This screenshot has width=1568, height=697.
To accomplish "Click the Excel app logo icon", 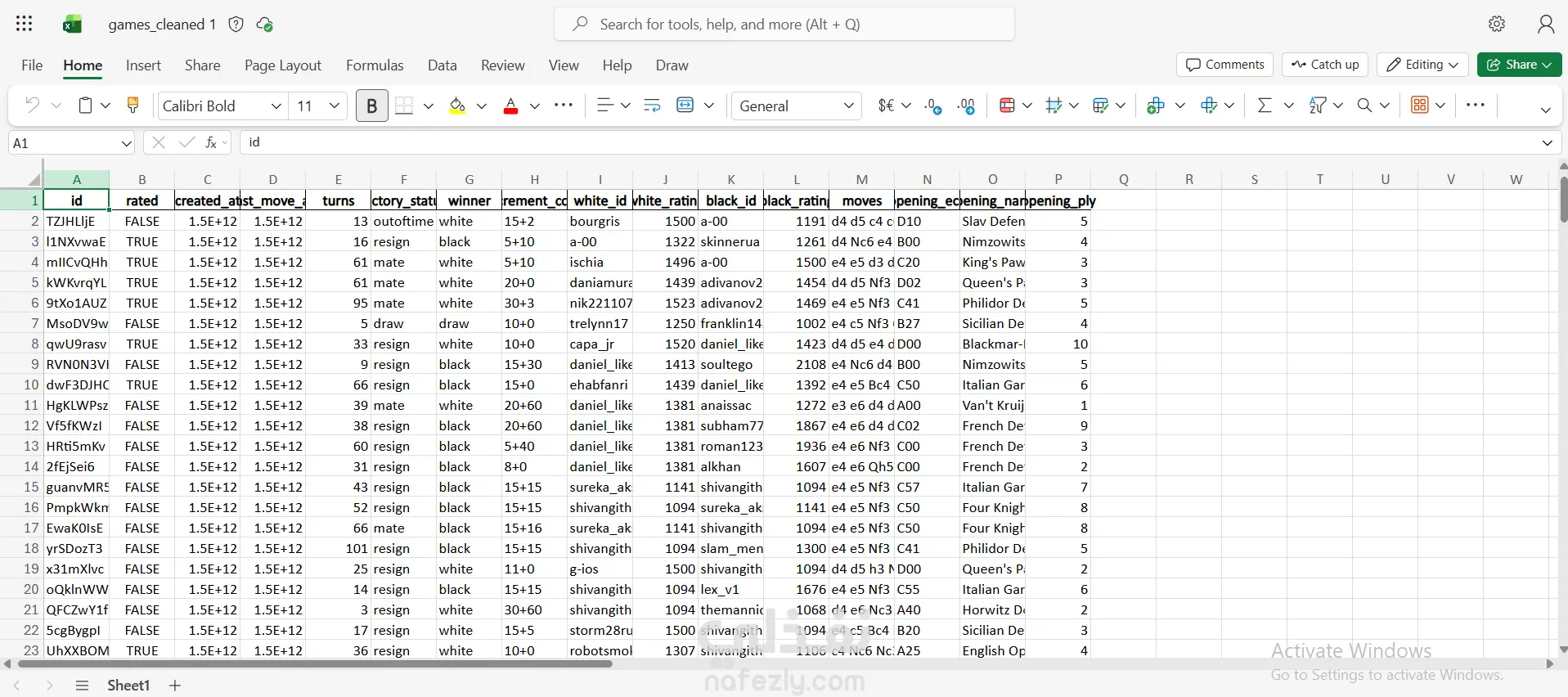I will pyautogui.click(x=73, y=25).
